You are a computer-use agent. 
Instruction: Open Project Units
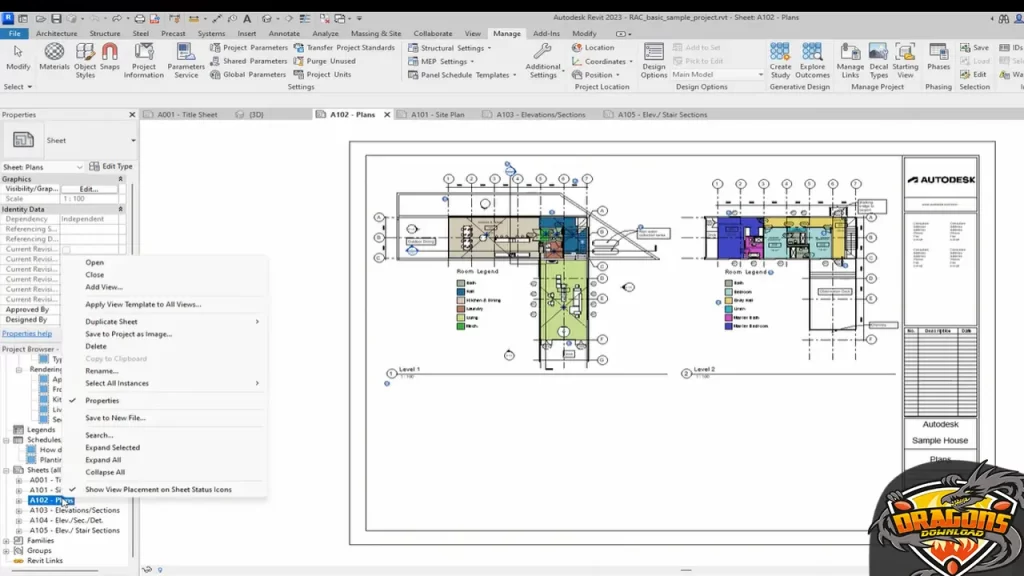pos(322,74)
